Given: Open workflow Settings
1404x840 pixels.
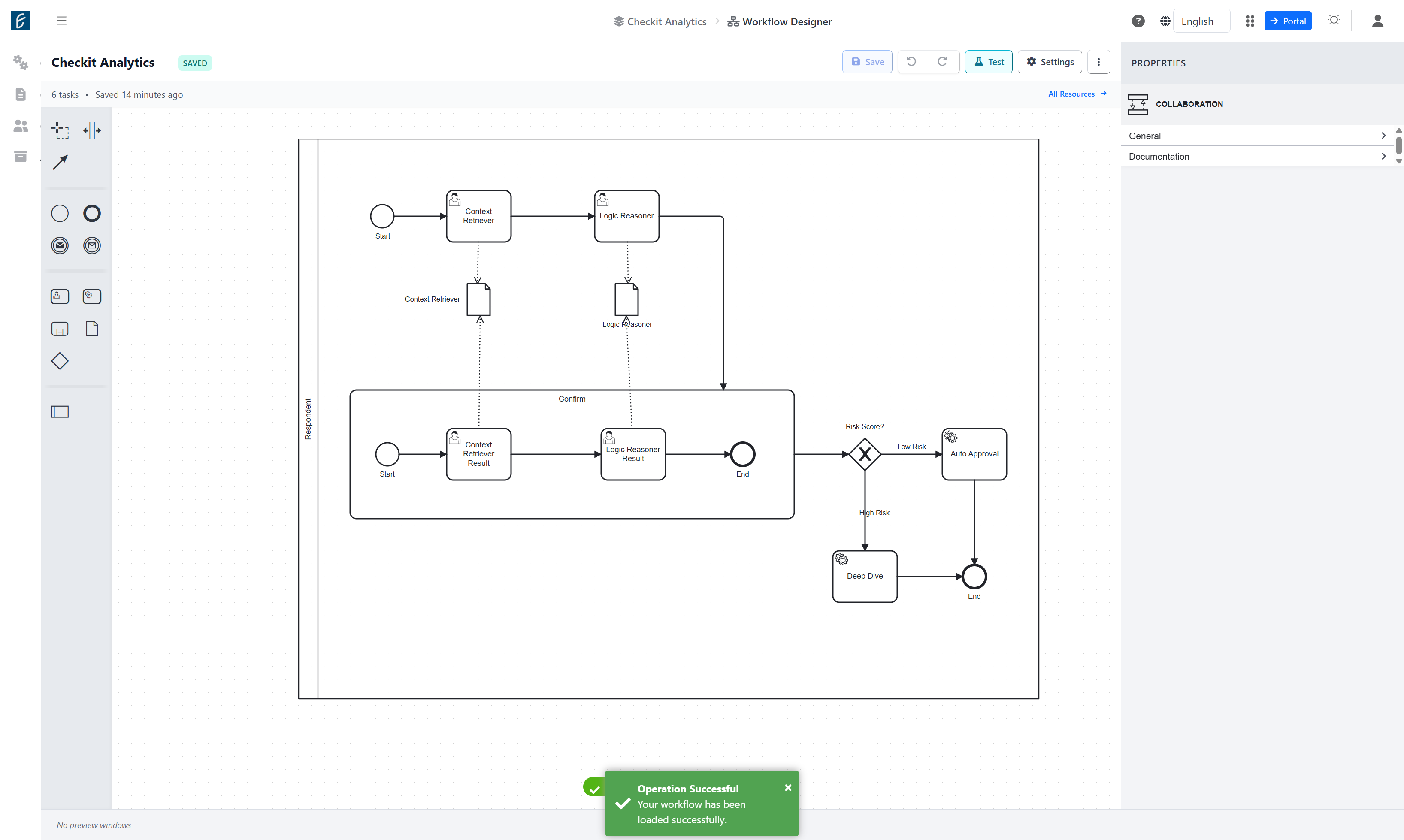Looking at the screenshot, I should (x=1050, y=62).
